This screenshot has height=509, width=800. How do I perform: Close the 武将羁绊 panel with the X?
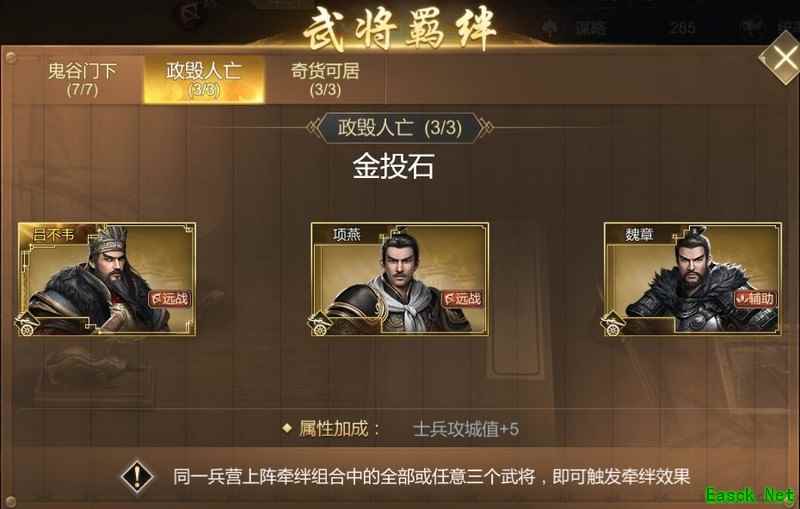pyautogui.click(x=780, y=59)
